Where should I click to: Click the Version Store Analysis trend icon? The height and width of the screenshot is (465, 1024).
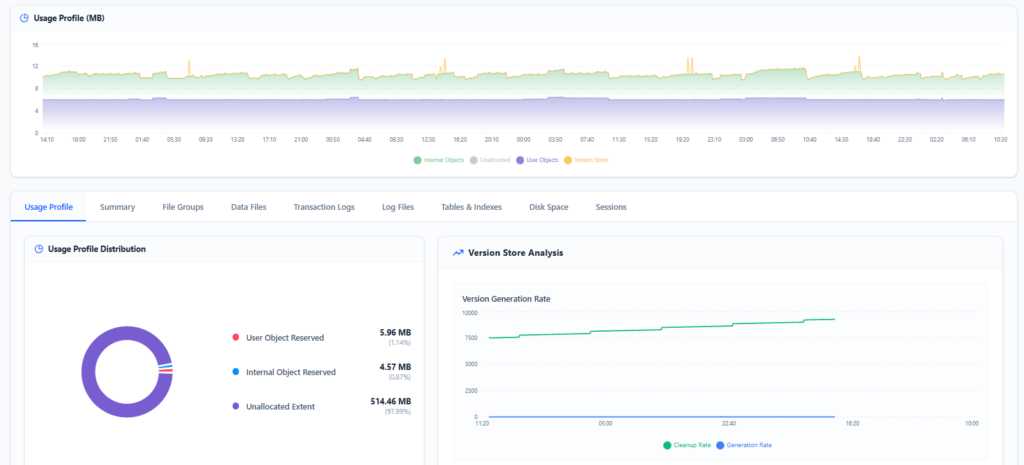click(x=458, y=253)
